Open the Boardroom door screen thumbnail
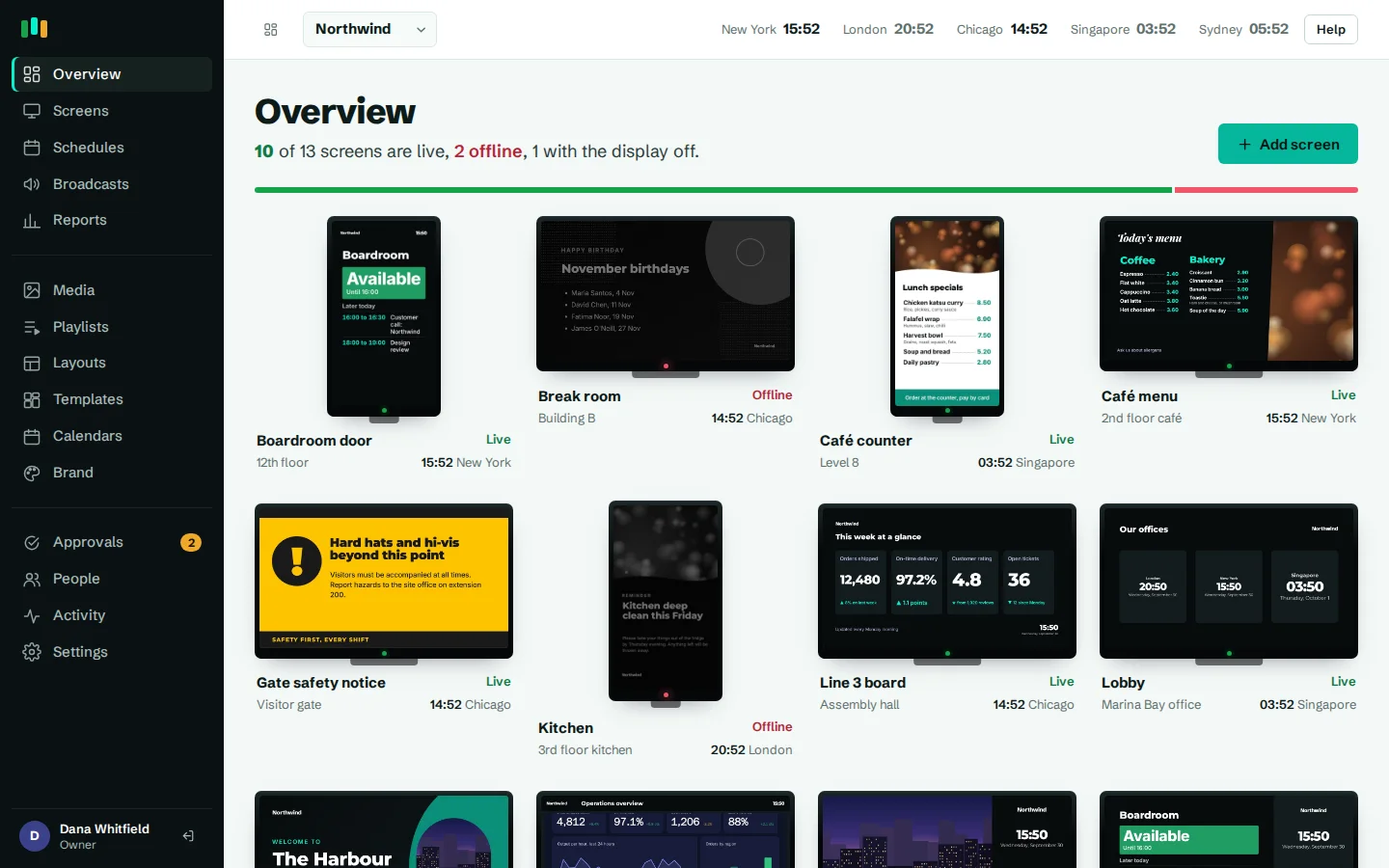Viewport: 1389px width, 868px height. click(x=384, y=316)
